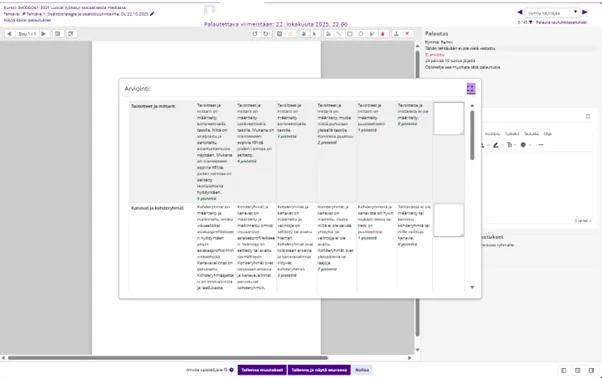Viewport: 602px width, 378px height.
Task: Click the purple expand icon in Arviointi panel
Action: click(471, 89)
